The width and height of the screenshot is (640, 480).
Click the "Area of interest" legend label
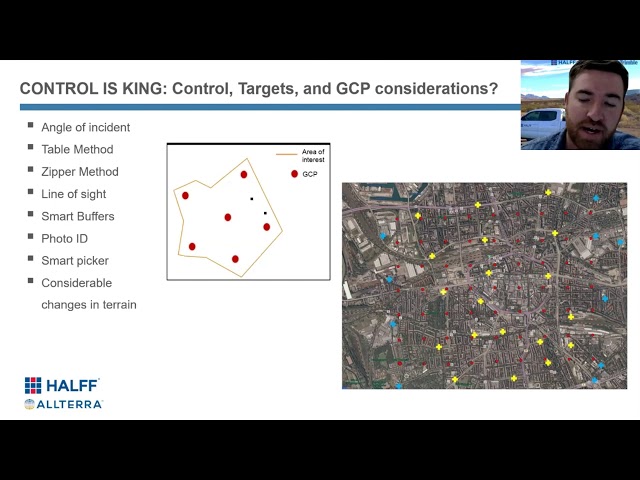click(313, 156)
